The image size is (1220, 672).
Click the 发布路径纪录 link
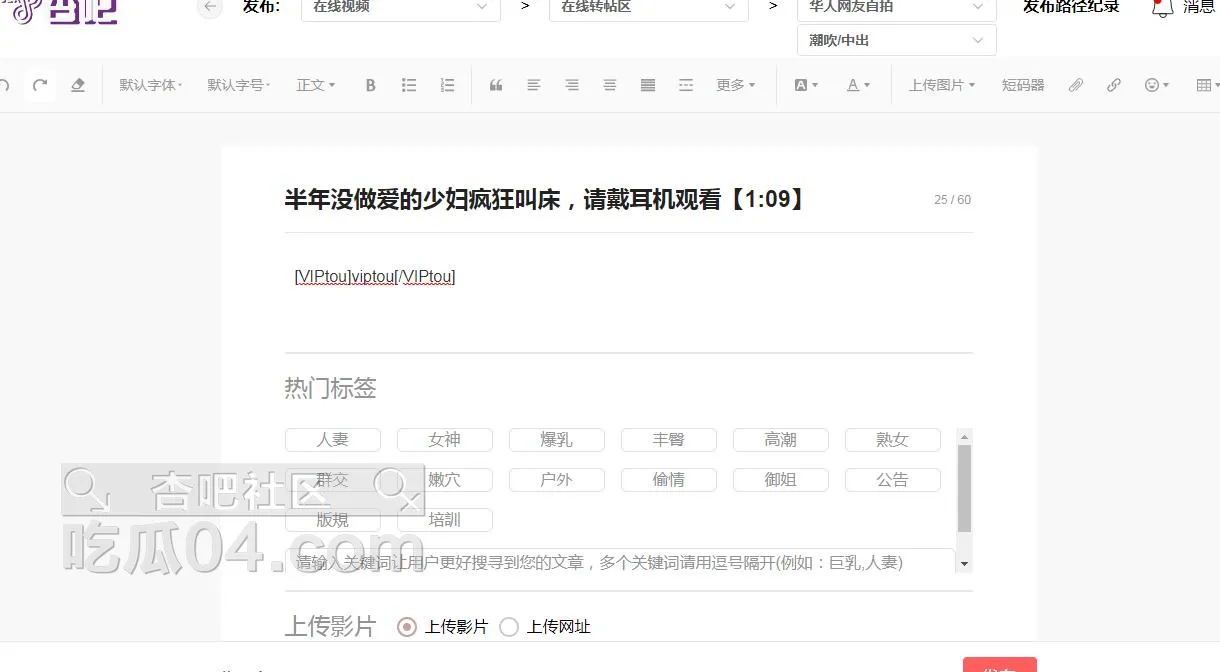[x=1071, y=7]
